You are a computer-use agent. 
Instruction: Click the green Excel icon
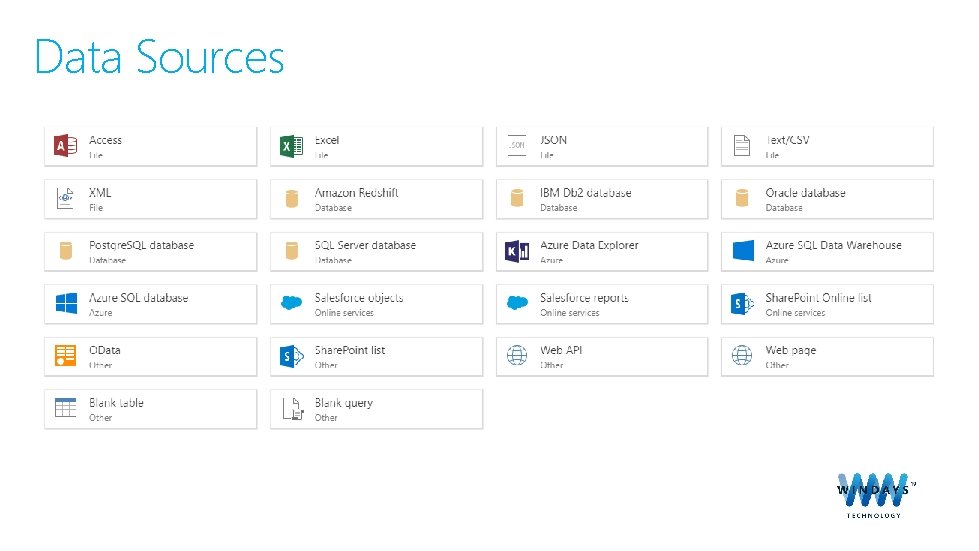[292, 145]
